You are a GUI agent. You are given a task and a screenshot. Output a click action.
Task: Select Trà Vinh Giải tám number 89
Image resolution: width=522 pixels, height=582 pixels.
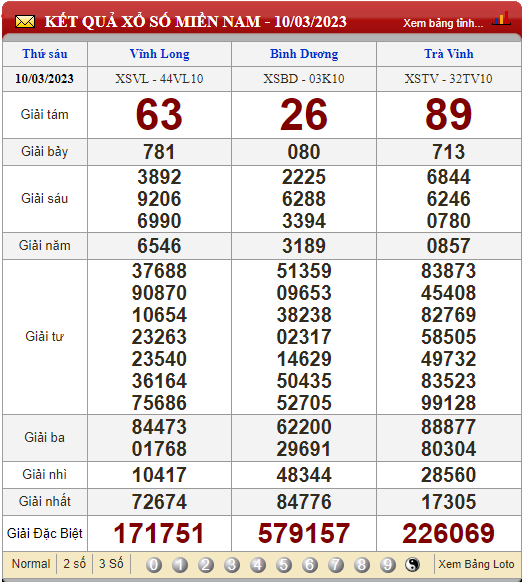(x=448, y=114)
